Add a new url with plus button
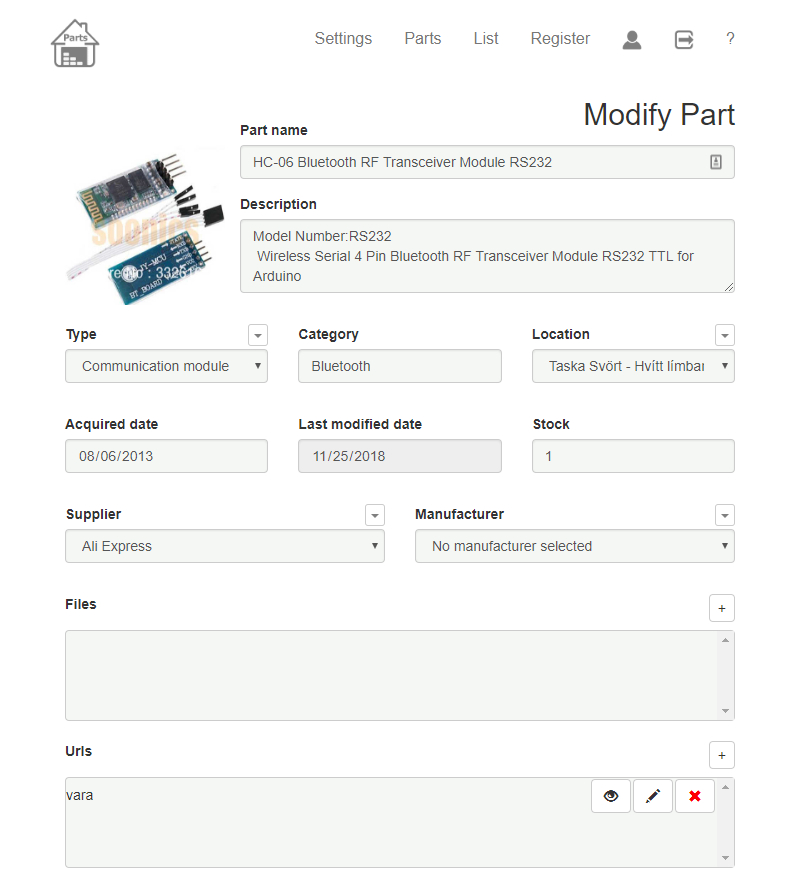Viewport: 794px width, 880px height. tap(722, 755)
